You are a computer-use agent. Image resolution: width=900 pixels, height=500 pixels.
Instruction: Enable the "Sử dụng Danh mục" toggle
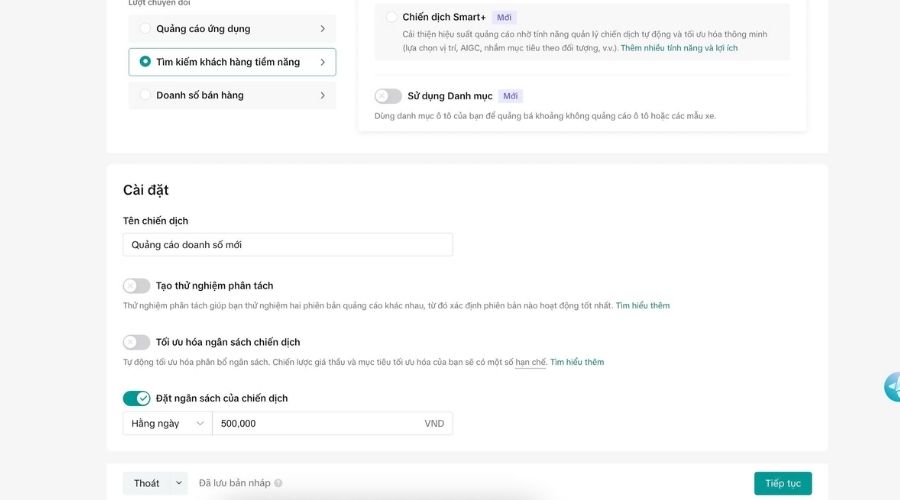click(388, 96)
